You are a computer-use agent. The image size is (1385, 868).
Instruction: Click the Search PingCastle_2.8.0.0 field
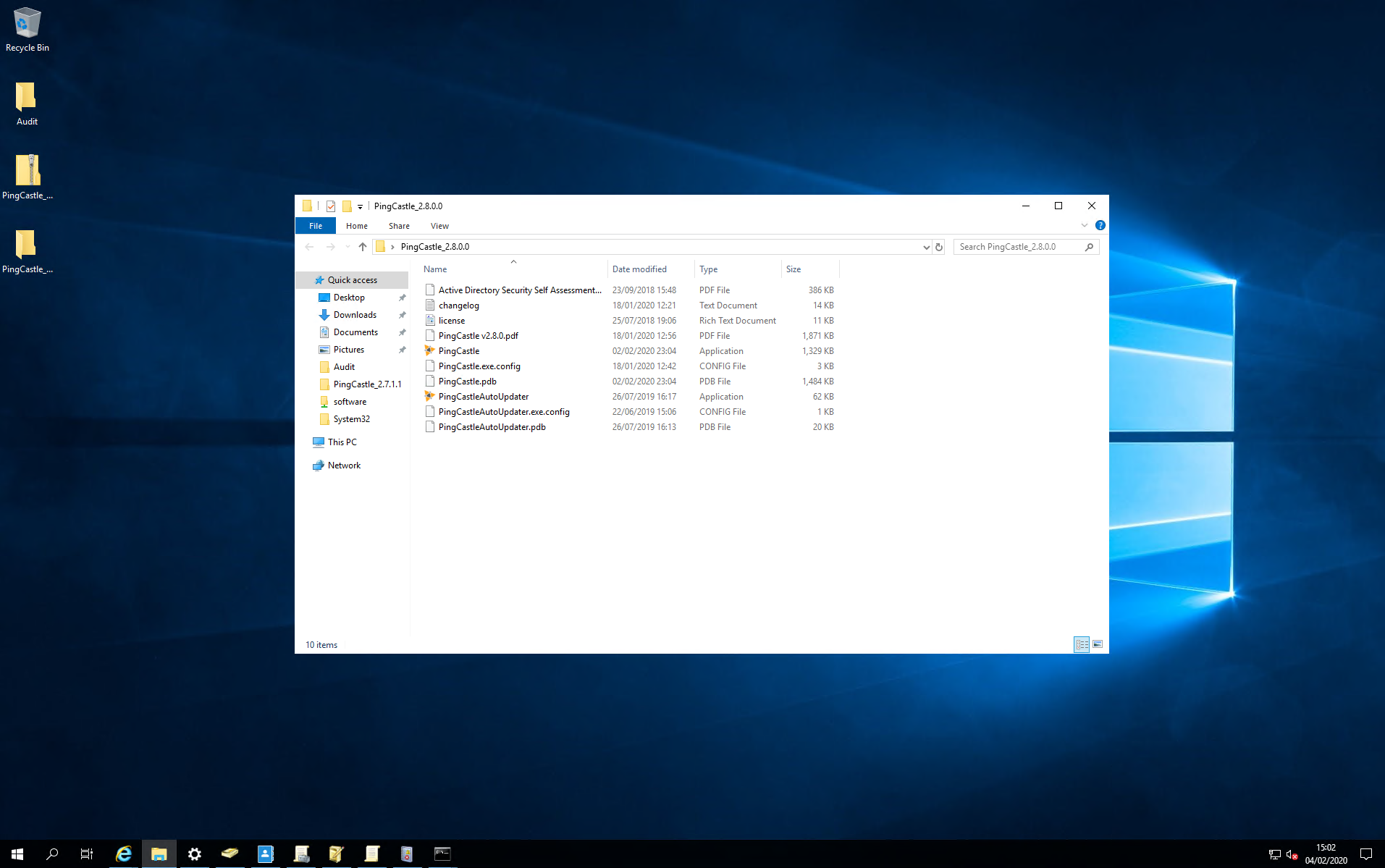[1019, 247]
